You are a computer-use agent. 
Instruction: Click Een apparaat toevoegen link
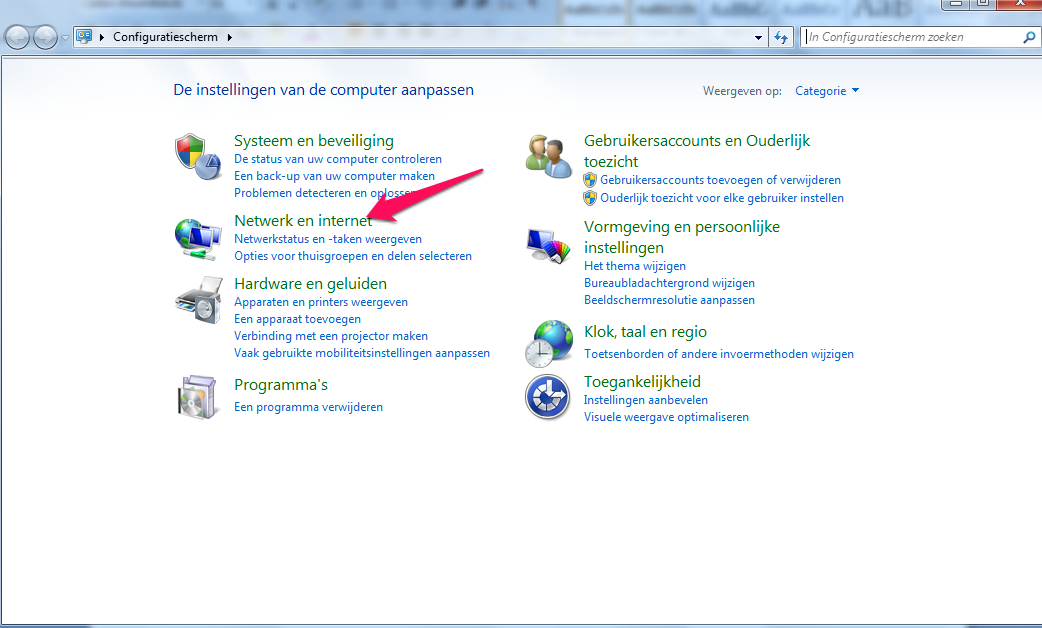pyautogui.click(x=297, y=319)
